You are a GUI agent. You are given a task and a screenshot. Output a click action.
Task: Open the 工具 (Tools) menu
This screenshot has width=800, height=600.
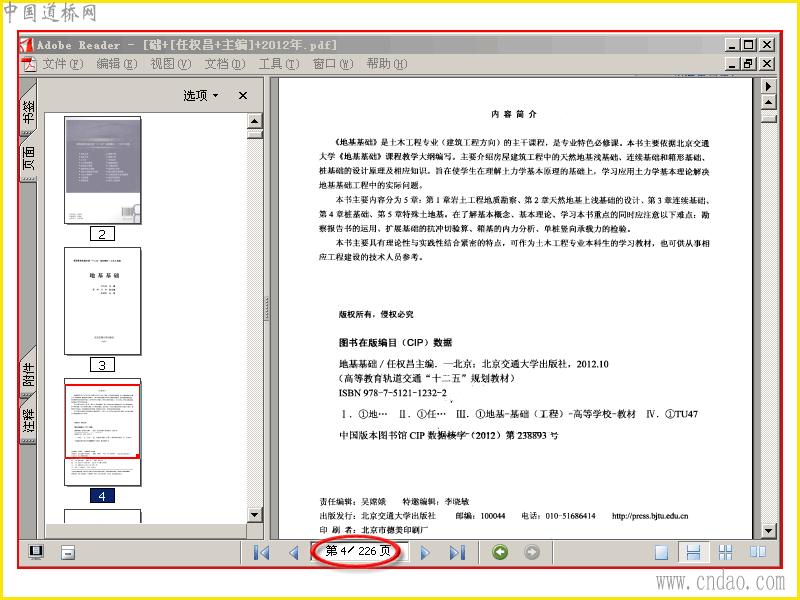(279, 64)
